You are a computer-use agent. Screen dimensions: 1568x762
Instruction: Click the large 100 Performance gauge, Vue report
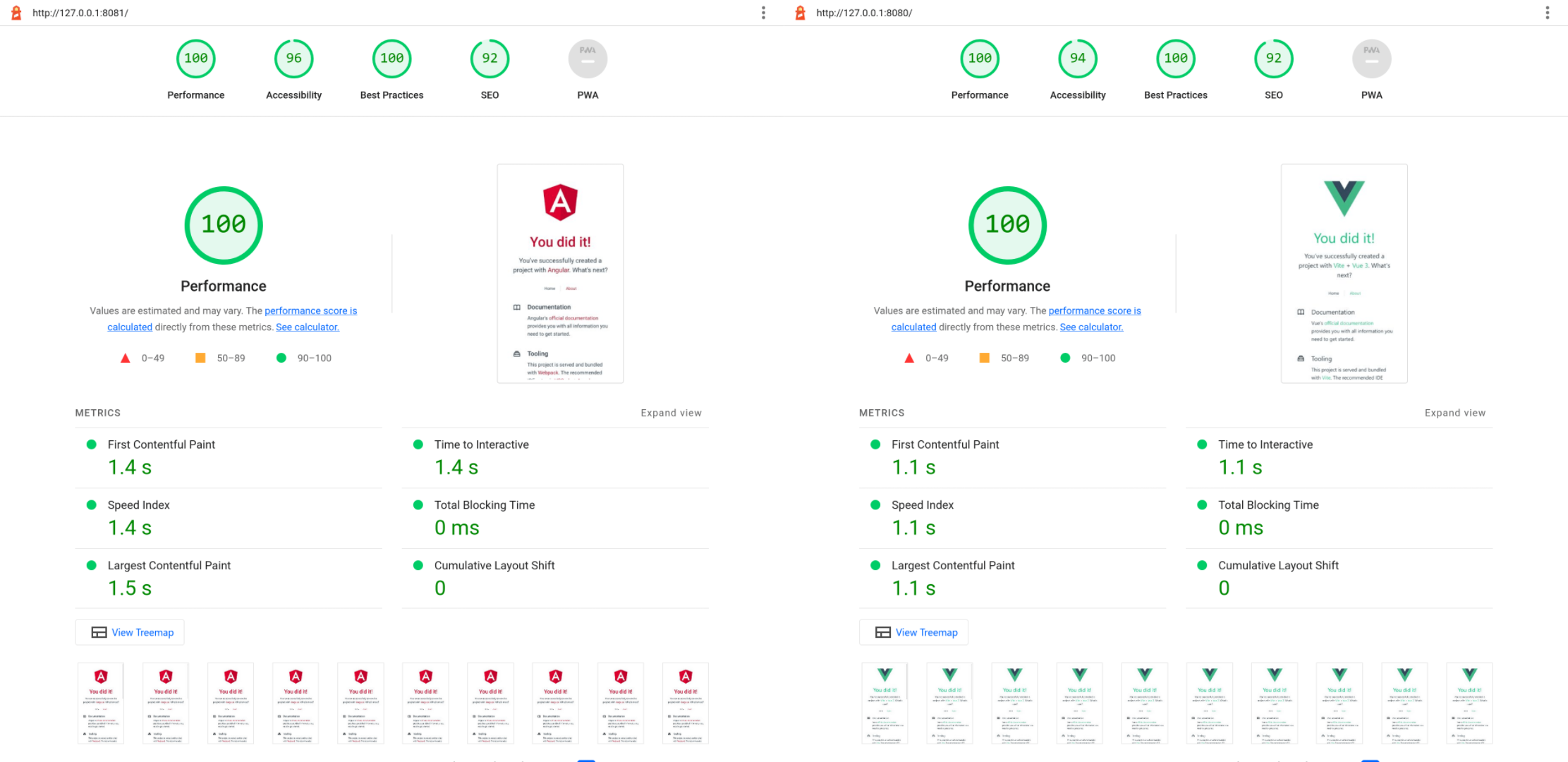point(1007,225)
